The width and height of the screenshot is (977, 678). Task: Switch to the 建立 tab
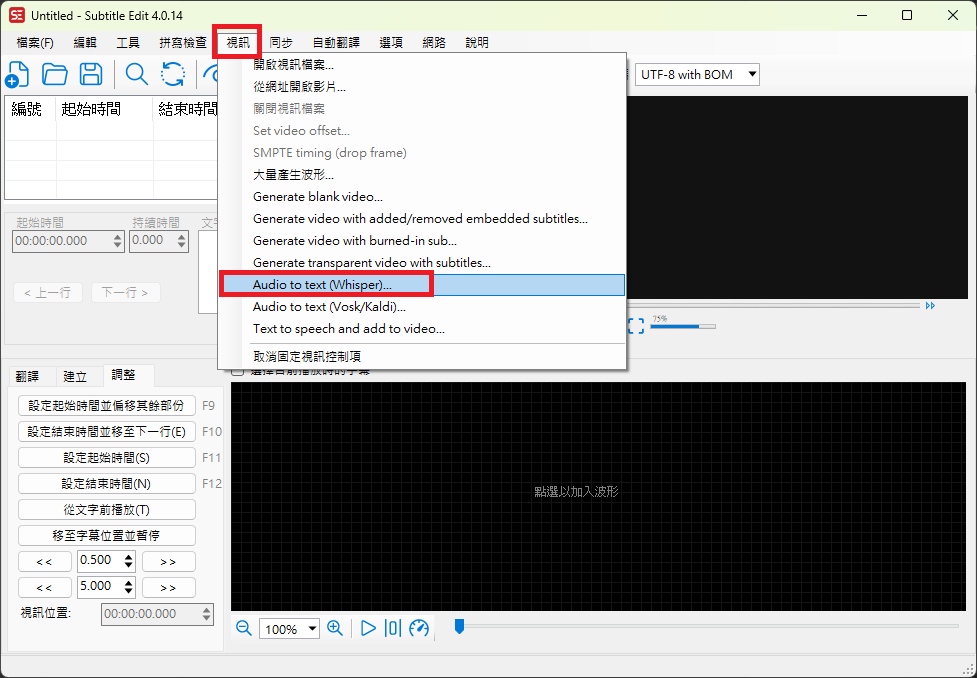click(75, 375)
